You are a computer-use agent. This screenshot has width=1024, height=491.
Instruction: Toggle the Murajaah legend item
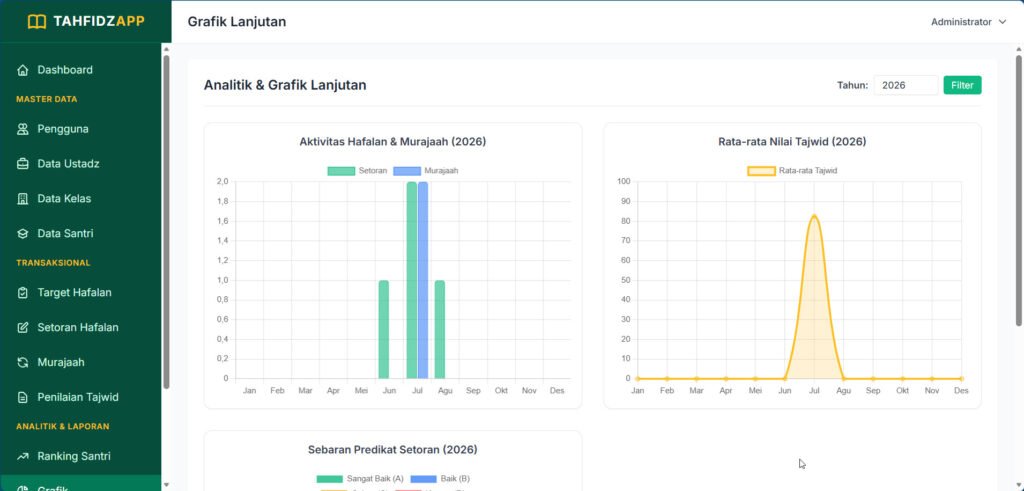coord(426,170)
